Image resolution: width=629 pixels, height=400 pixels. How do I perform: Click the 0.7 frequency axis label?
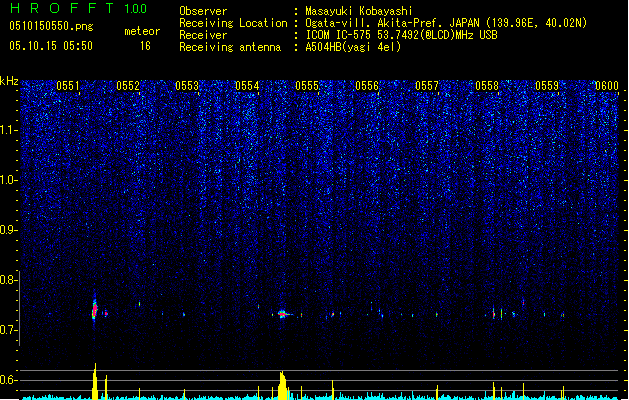[8, 330]
